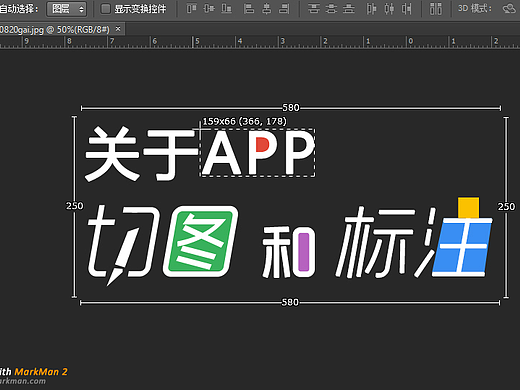Click the align horizontal centers icon

click(x=266, y=9)
